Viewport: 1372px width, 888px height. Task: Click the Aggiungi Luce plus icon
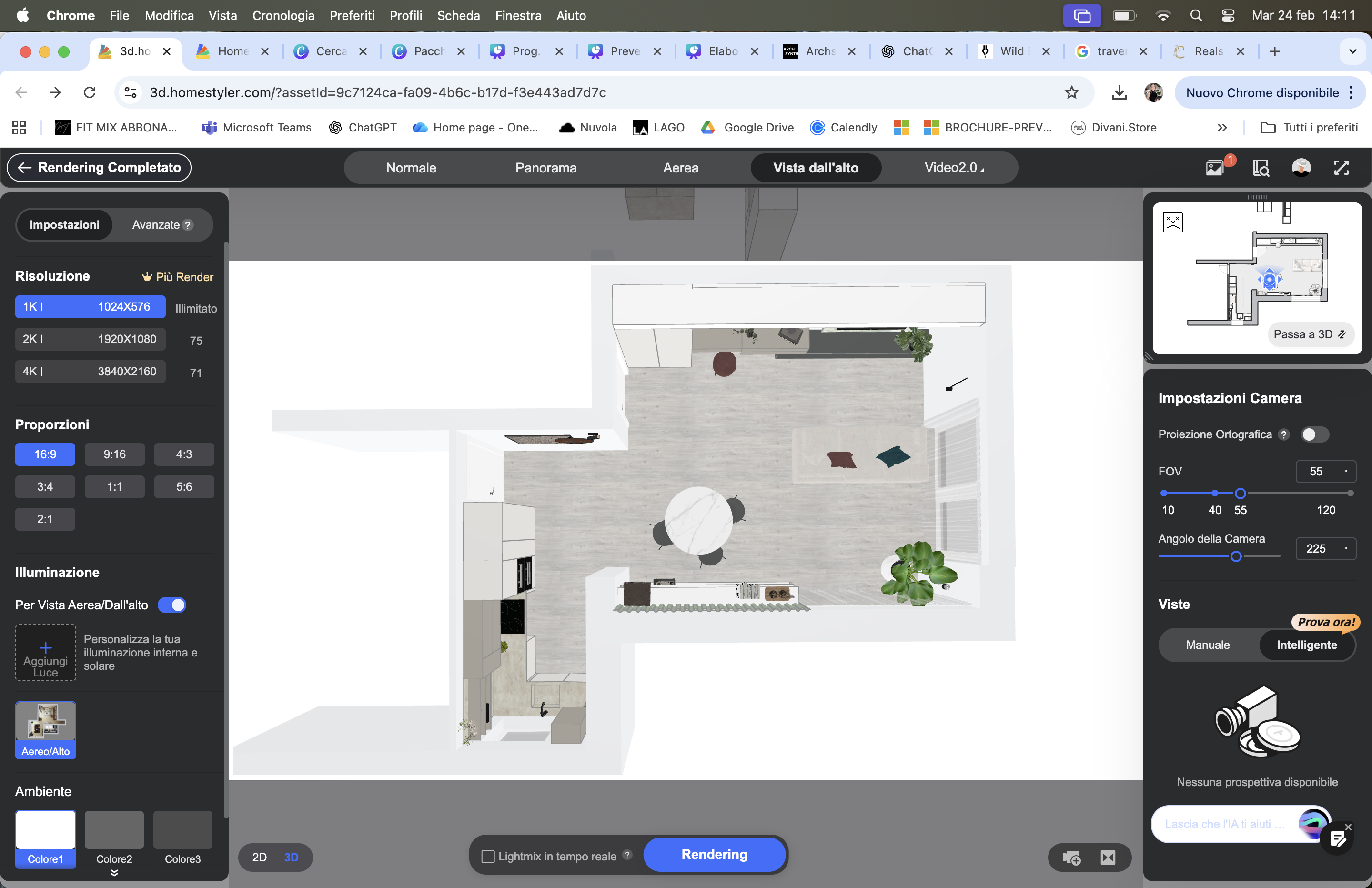(46, 647)
